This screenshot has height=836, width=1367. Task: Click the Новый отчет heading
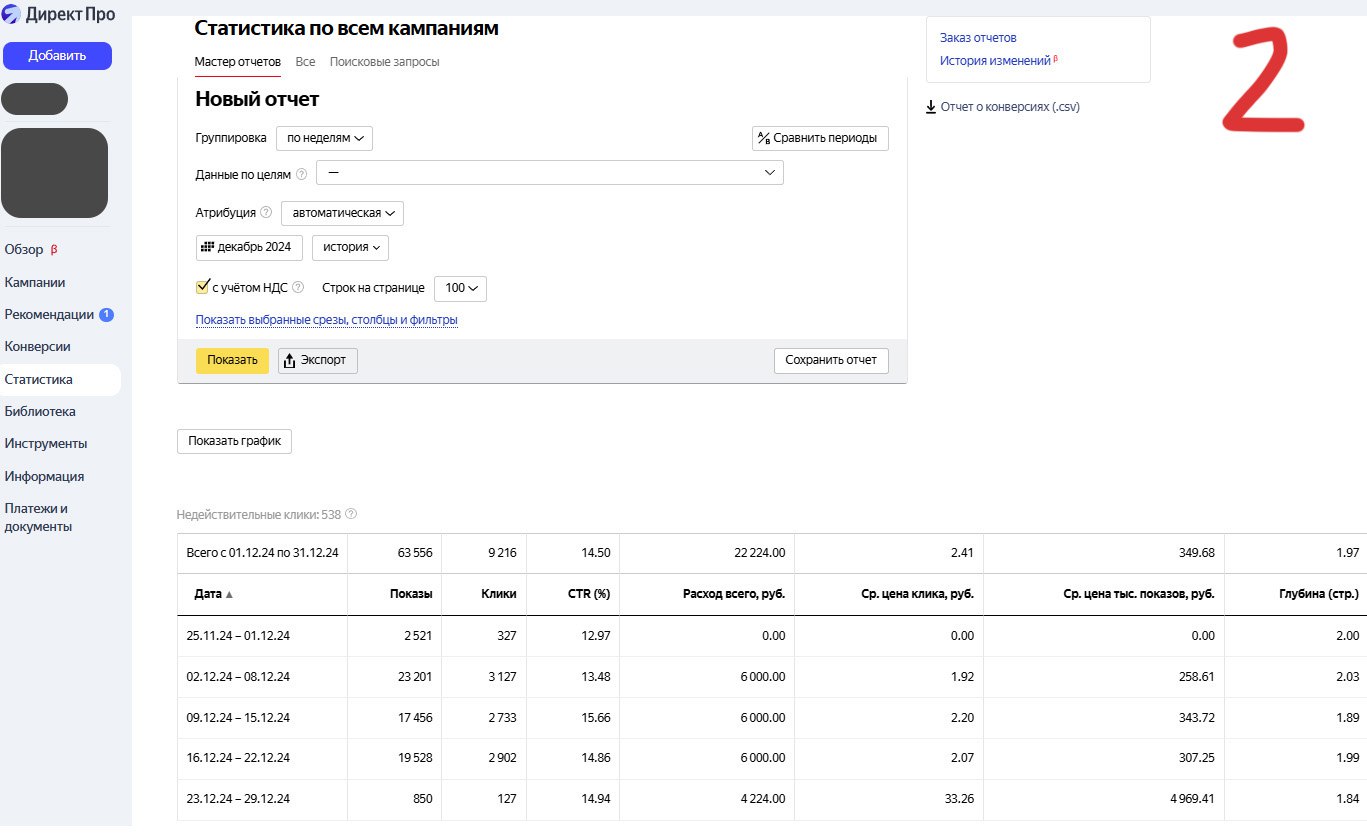tap(257, 99)
